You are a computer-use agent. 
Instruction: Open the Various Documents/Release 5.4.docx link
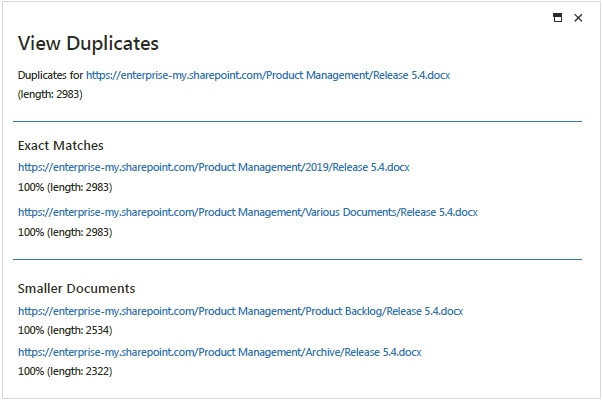point(247,212)
